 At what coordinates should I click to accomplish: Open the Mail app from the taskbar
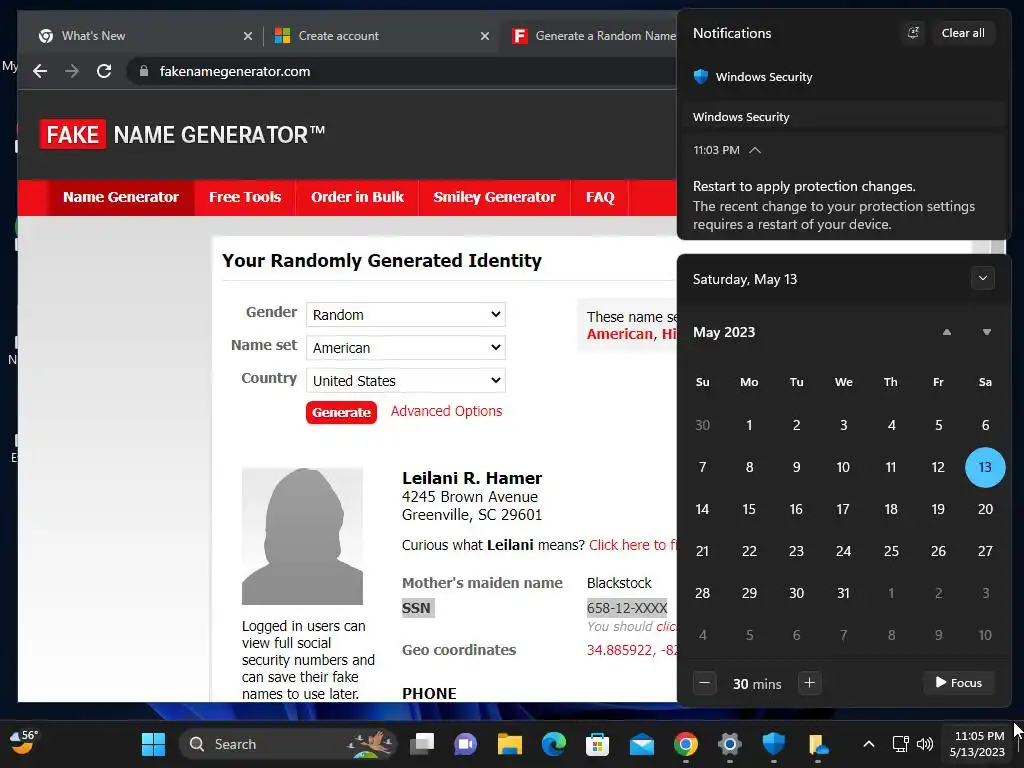642,744
